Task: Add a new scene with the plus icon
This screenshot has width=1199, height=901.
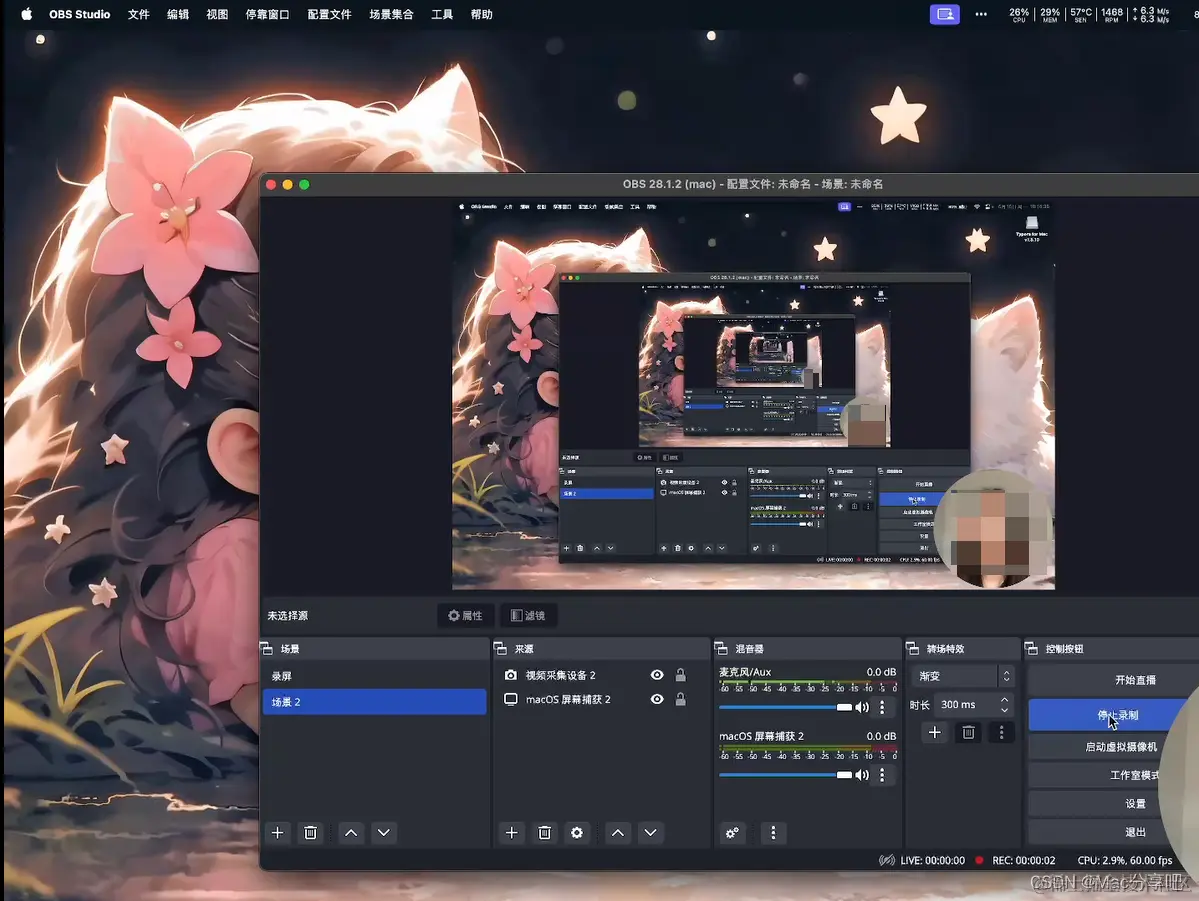Action: (278, 832)
